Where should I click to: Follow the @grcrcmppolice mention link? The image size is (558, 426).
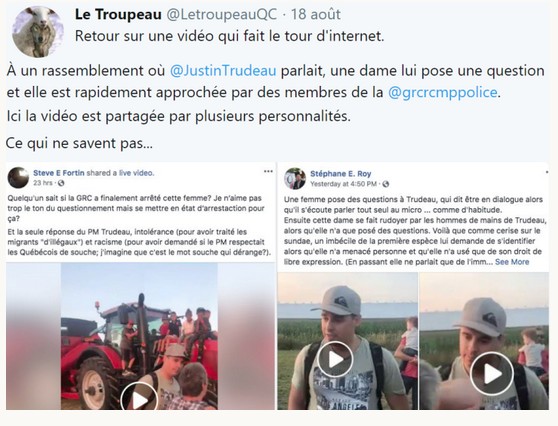click(x=443, y=92)
